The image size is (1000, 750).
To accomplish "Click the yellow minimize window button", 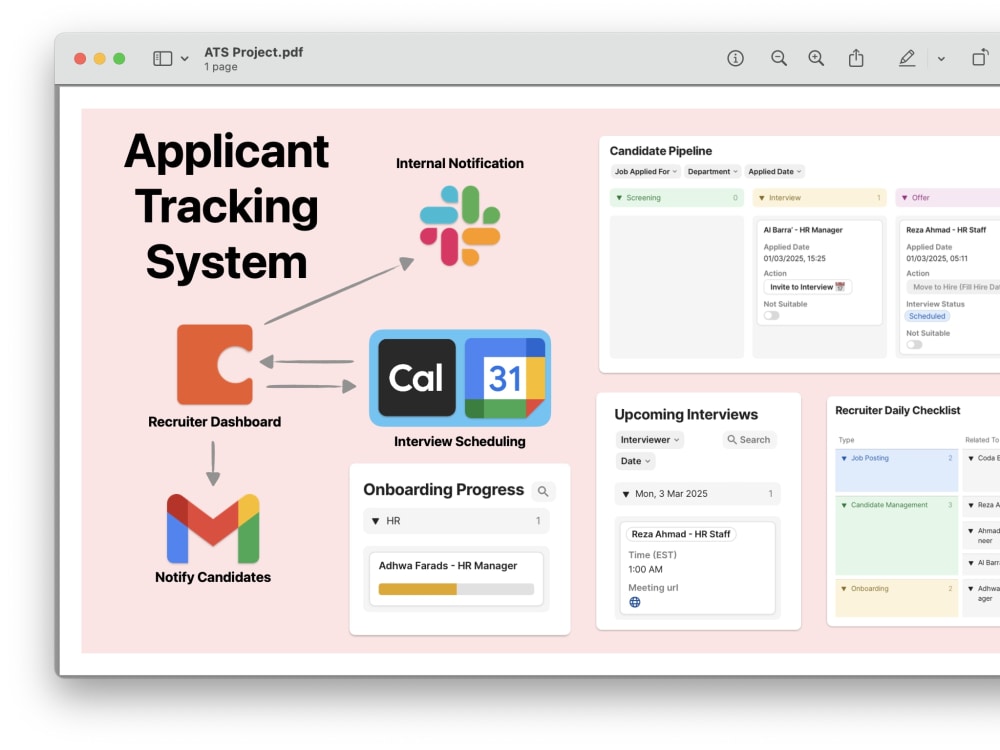I will pos(99,59).
